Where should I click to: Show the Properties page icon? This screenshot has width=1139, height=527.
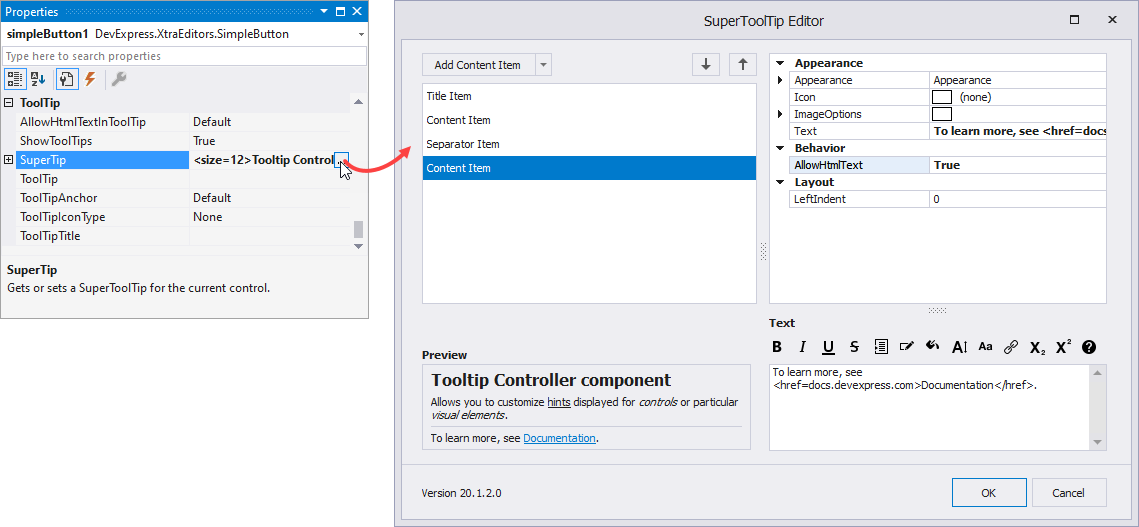(x=67, y=79)
